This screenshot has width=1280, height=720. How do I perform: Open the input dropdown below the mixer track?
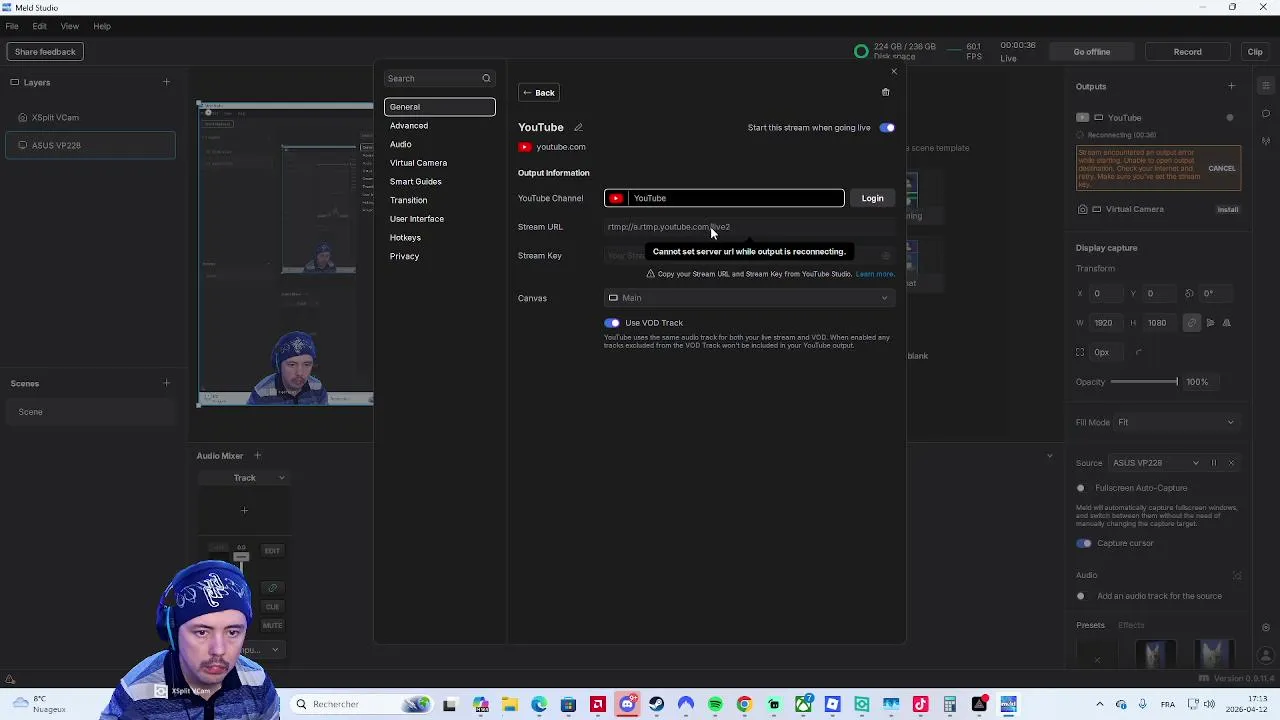260,650
